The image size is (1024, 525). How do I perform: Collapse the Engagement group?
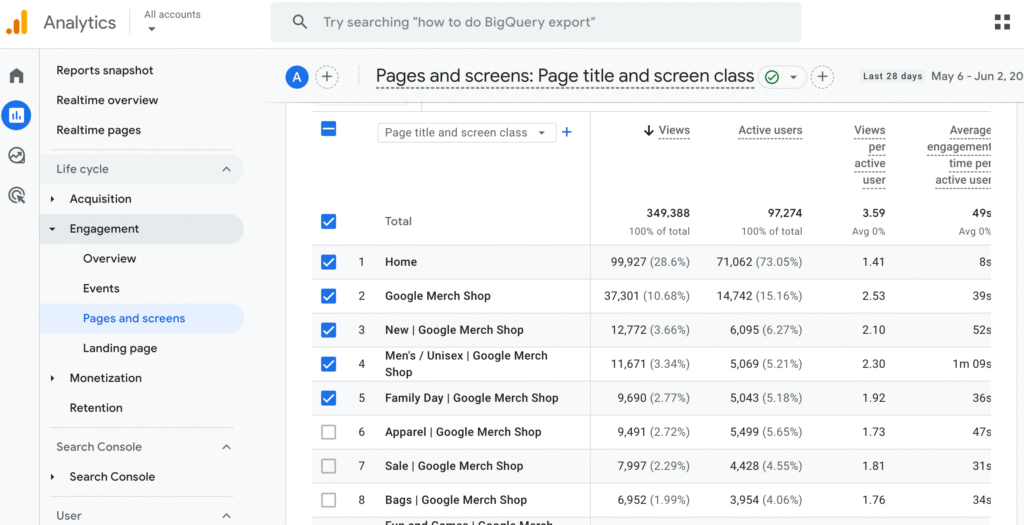pos(53,229)
